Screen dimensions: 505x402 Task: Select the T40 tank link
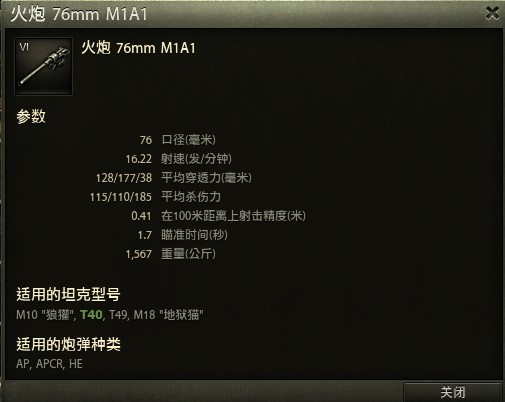[x=91, y=315]
